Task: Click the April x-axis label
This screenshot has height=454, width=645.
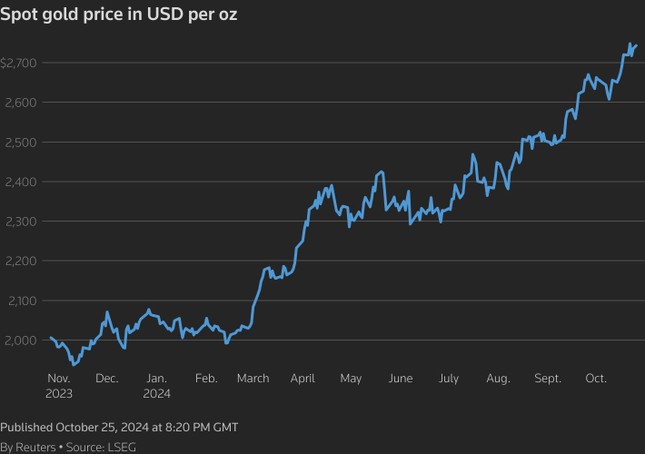Action: click(302, 378)
